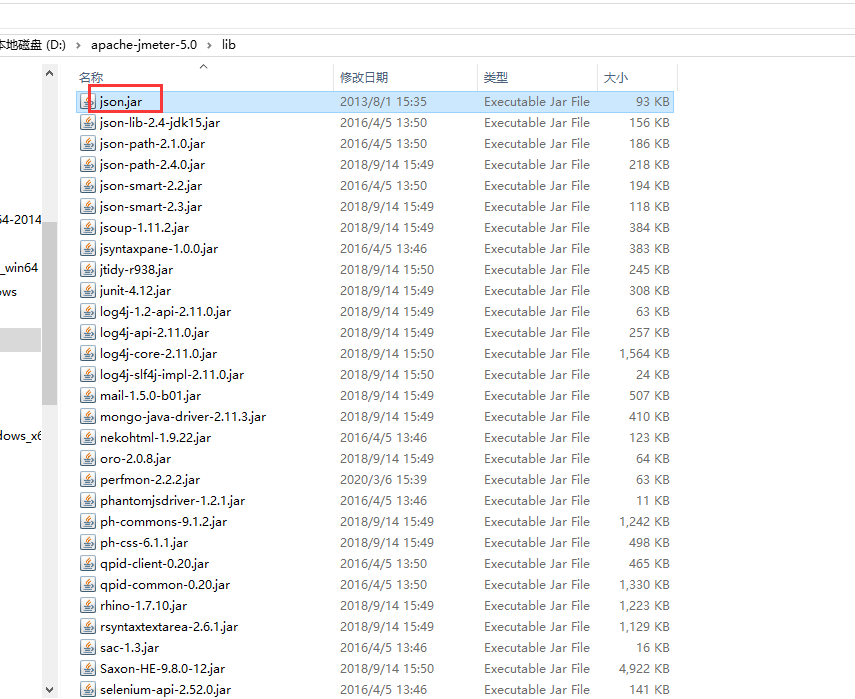
Task: Navigate to apache-jmeter-5.0 in the address bar
Action: click(146, 44)
